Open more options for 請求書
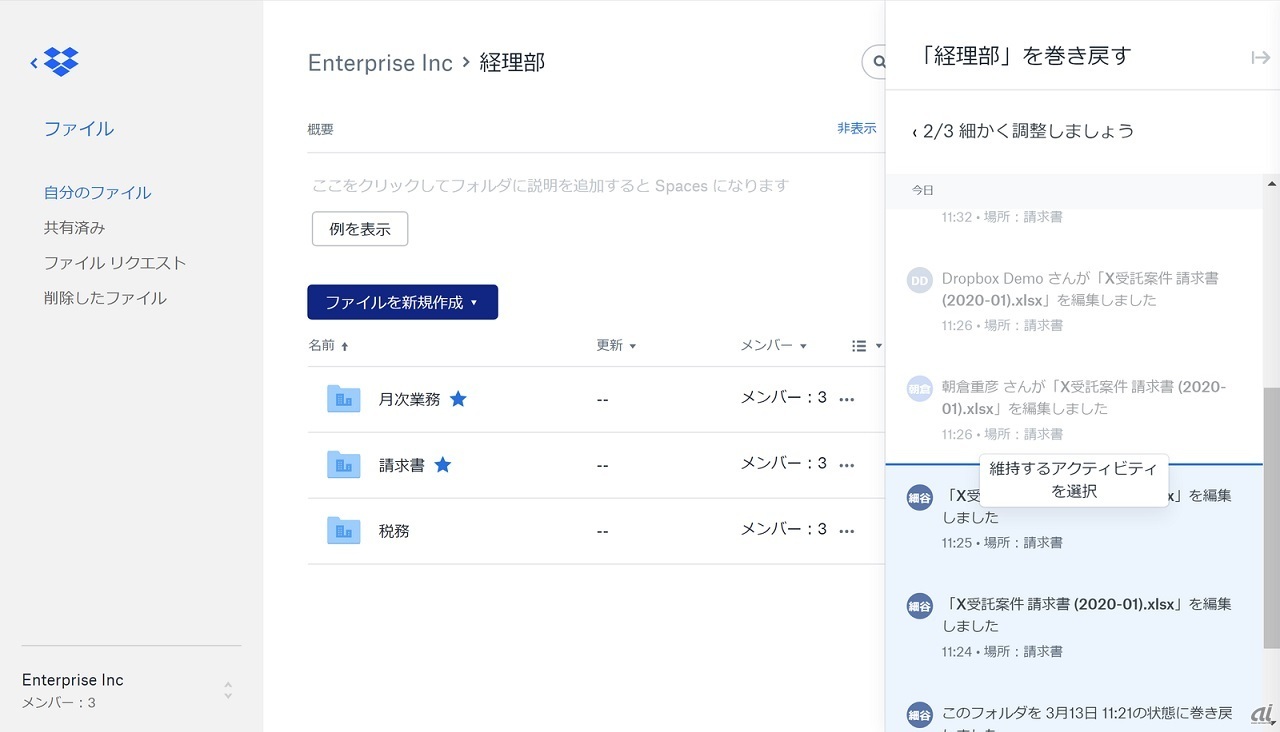 (x=847, y=466)
